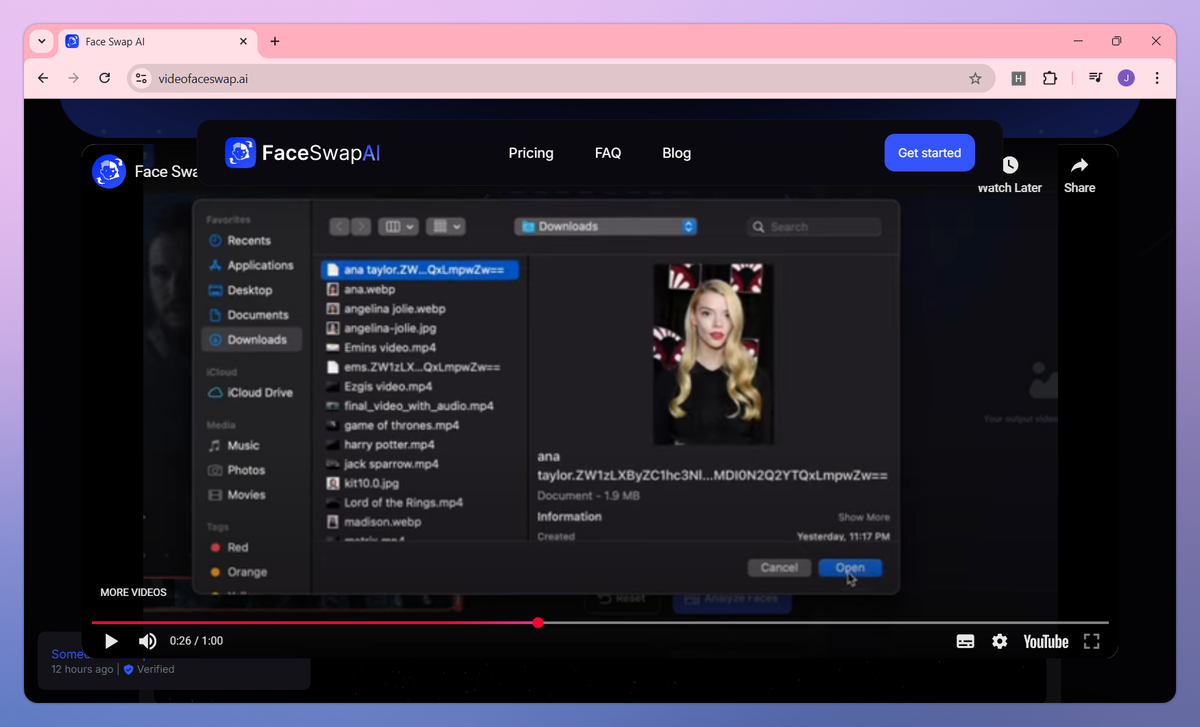The width and height of the screenshot is (1200, 727).
Task: Open the browser extensions puzzle icon
Action: (1049, 78)
